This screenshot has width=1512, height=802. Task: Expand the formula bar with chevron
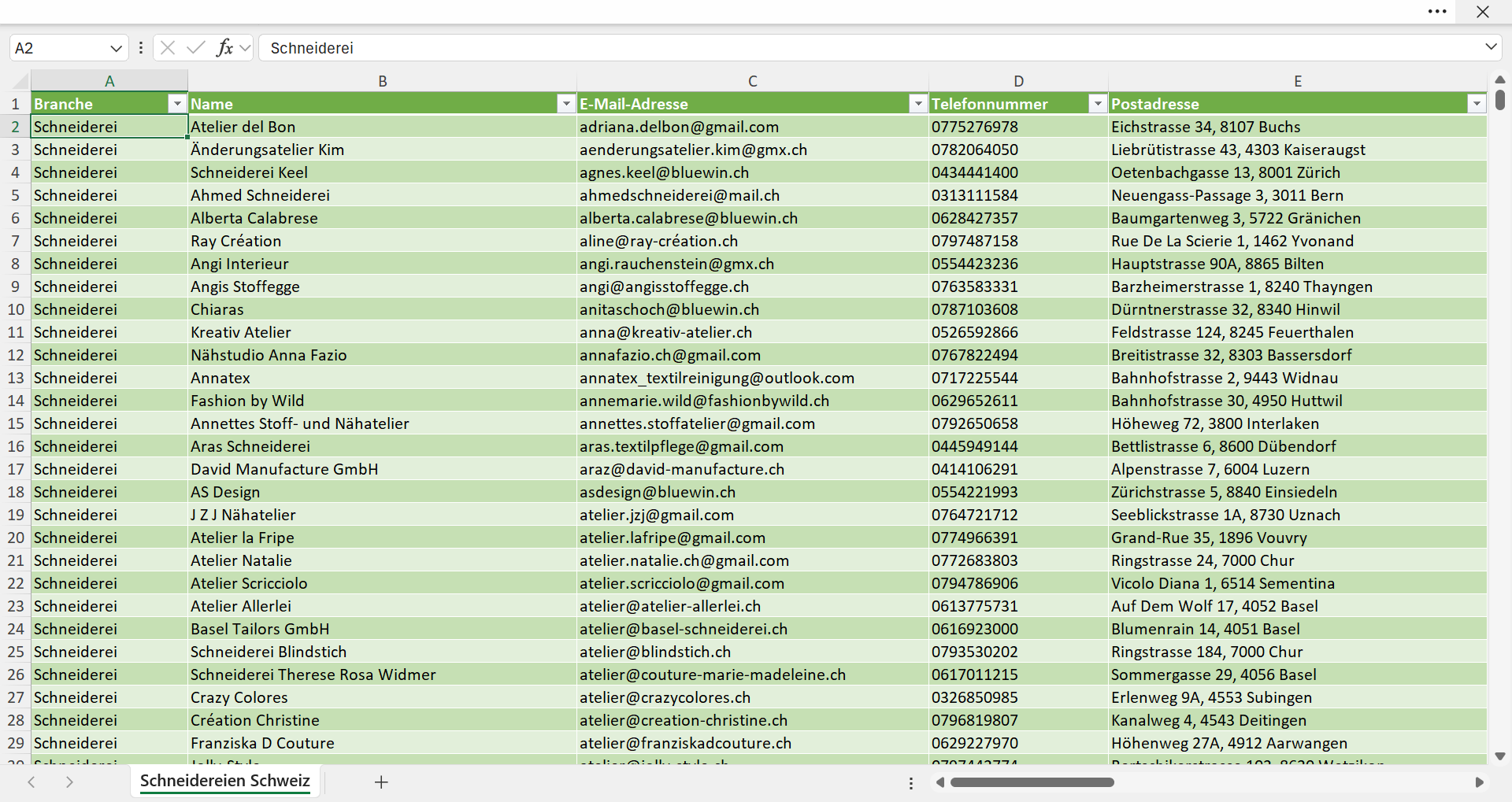tap(1491, 47)
